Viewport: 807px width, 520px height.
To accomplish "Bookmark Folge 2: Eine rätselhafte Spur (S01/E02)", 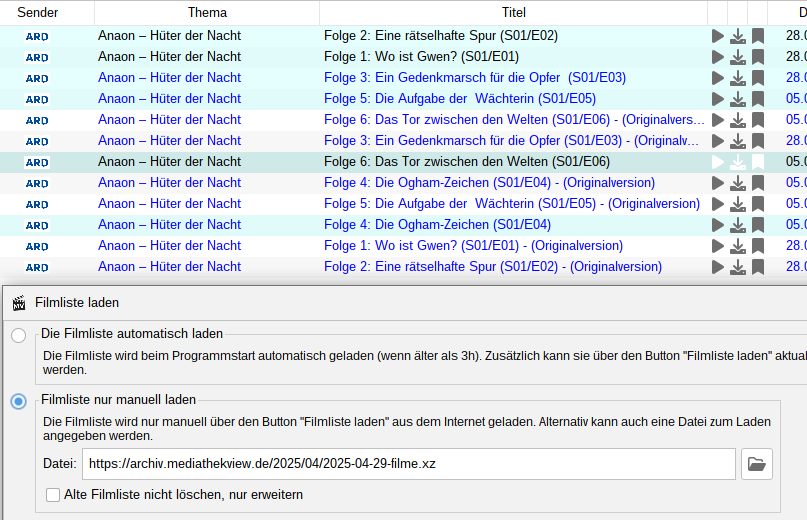I will point(758,36).
